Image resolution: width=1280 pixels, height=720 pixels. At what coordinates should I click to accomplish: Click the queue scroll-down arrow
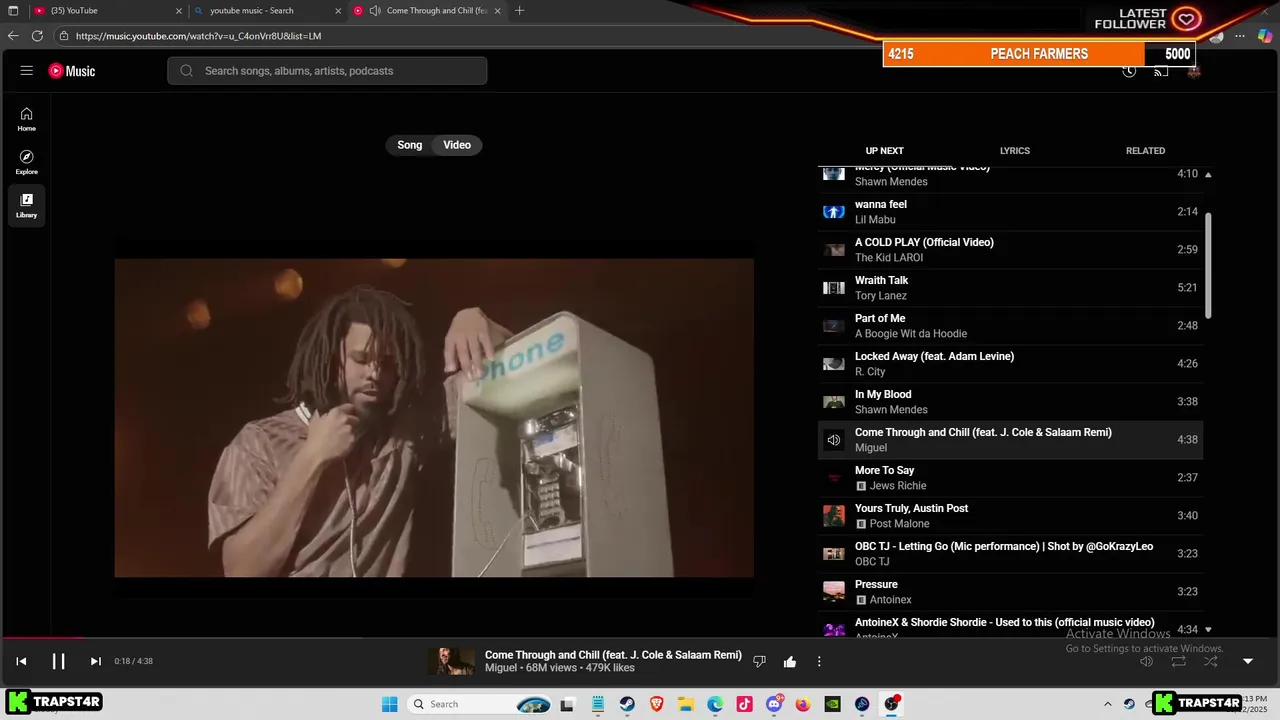click(1208, 630)
